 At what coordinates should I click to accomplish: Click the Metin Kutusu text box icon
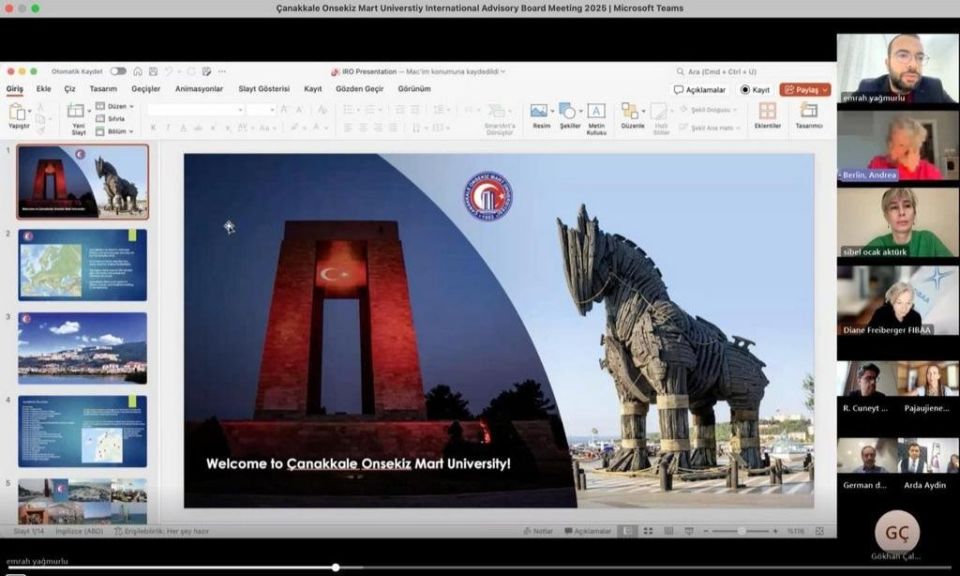tap(596, 112)
